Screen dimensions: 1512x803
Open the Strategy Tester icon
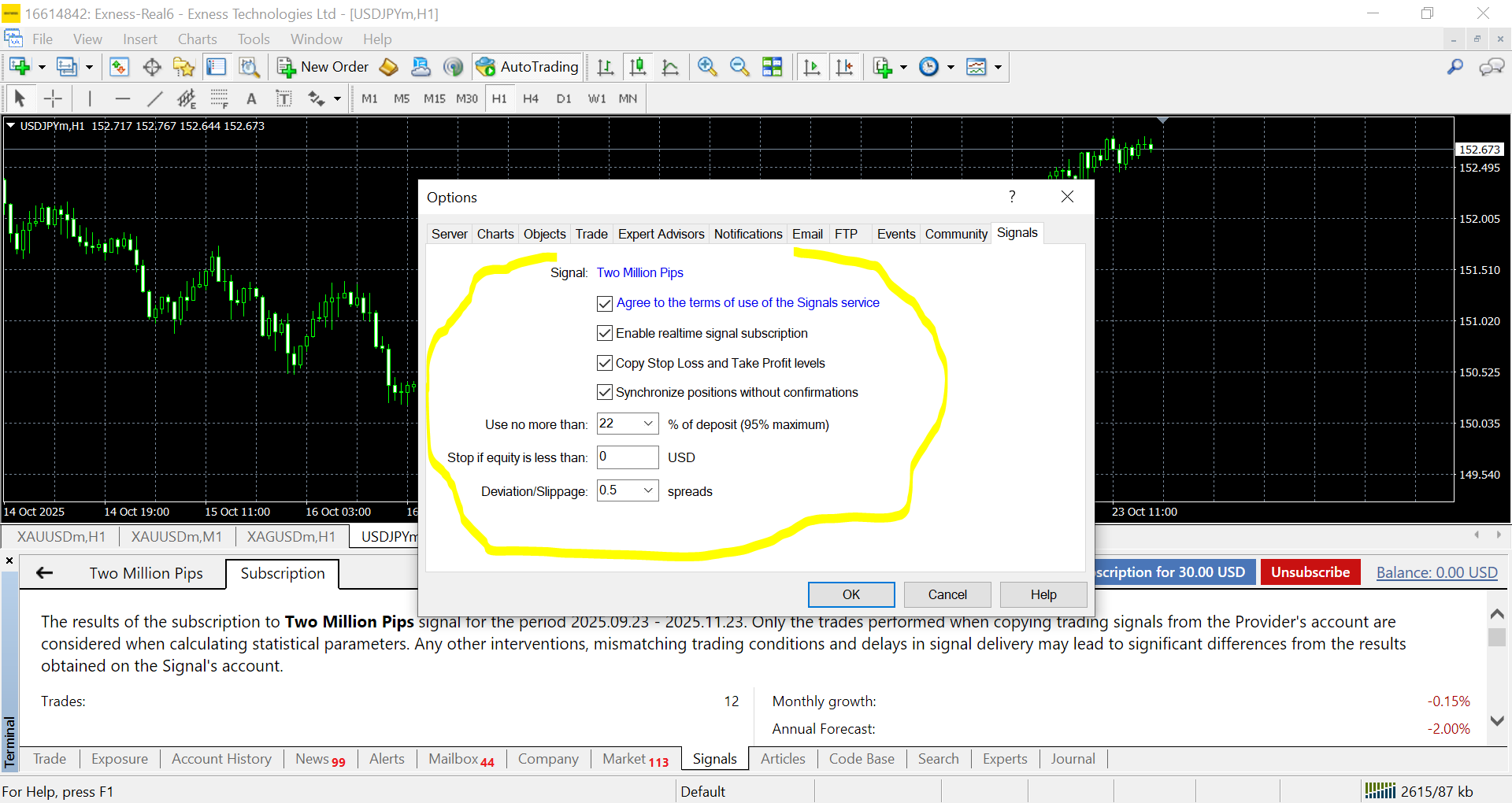[x=249, y=67]
